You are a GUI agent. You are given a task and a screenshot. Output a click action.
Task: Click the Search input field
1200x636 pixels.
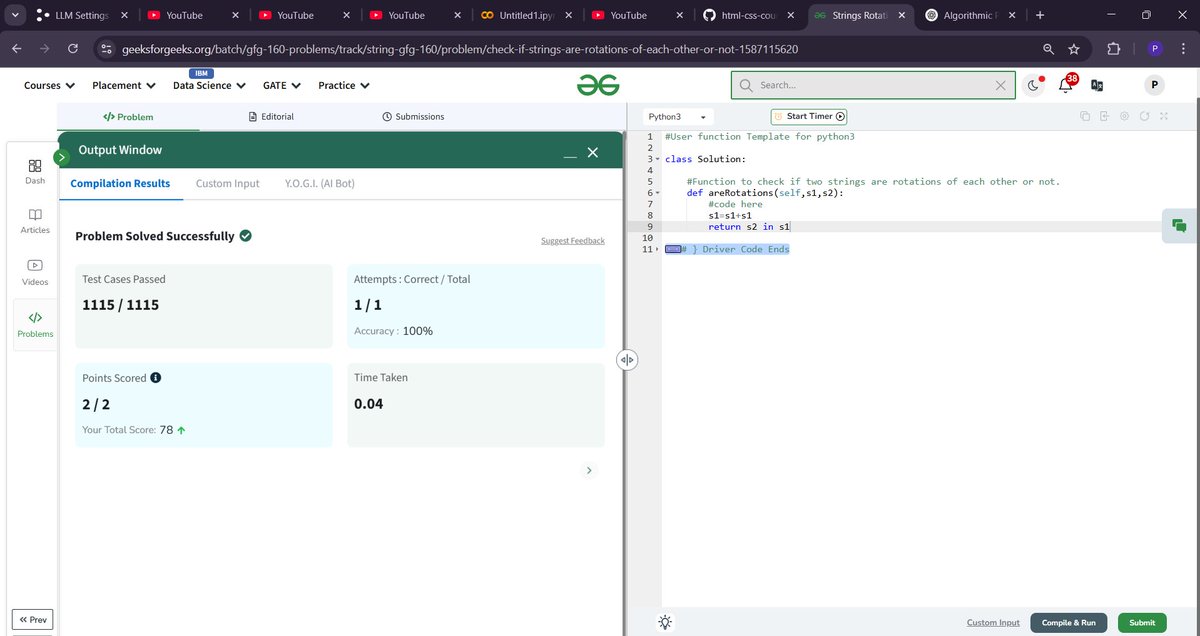[x=872, y=86]
